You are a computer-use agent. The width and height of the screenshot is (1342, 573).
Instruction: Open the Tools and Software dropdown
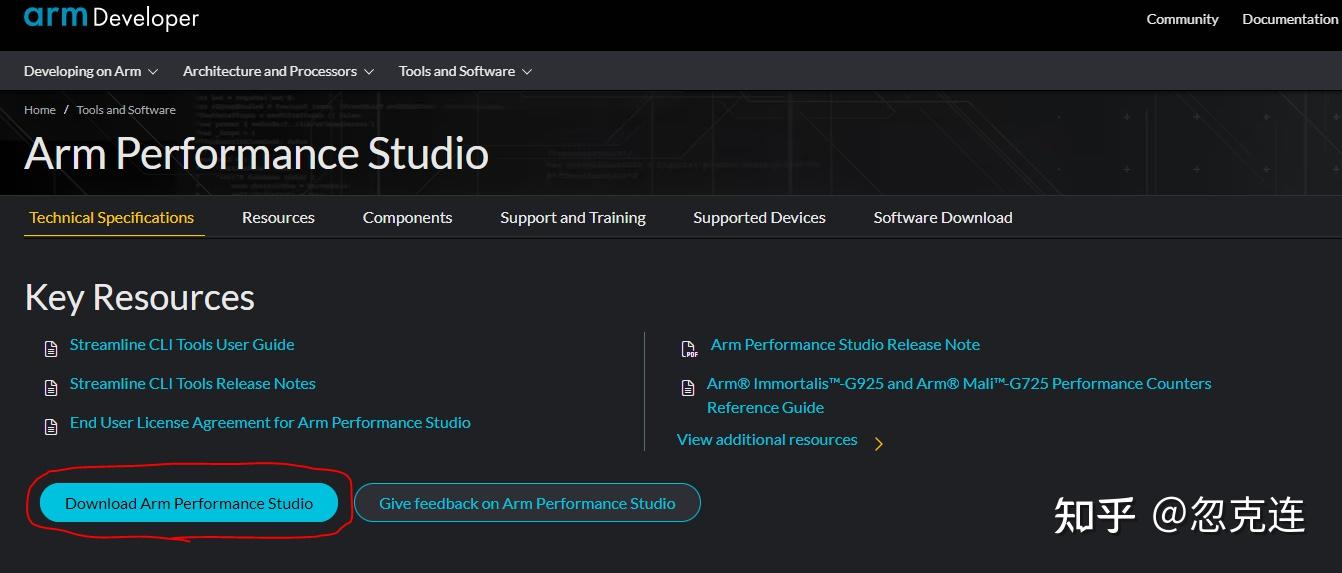(x=465, y=71)
